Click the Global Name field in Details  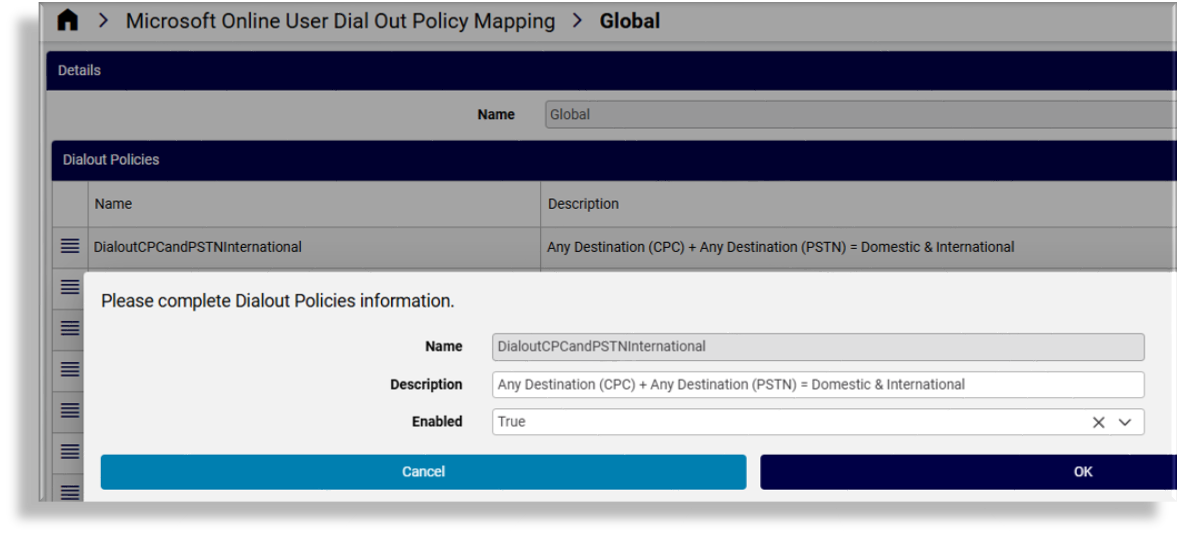pos(861,115)
